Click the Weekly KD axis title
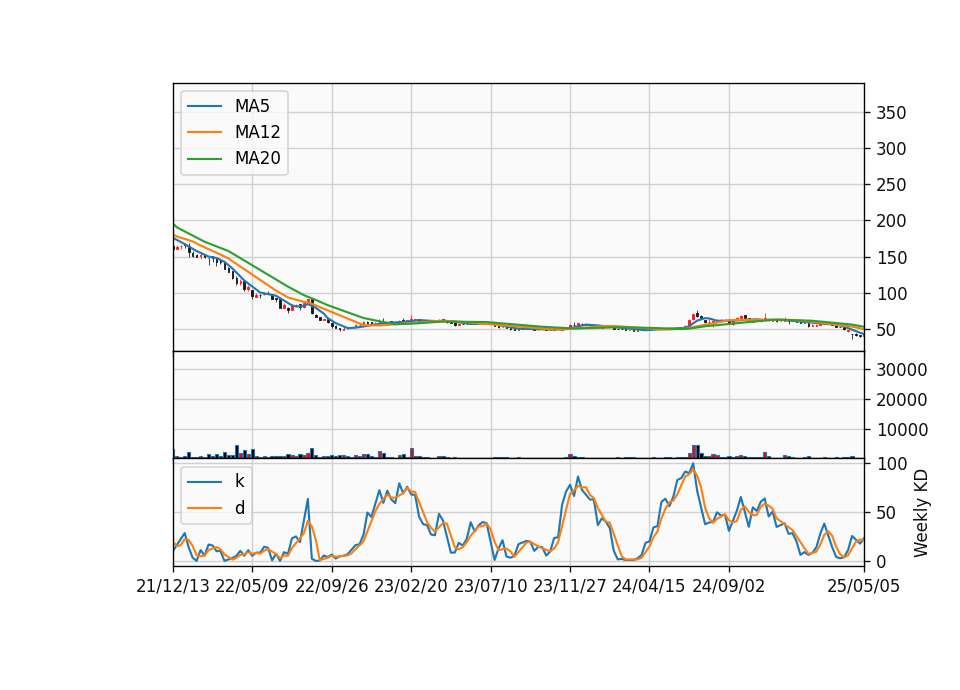The height and width of the screenshot is (690, 960). click(x=921, y=514)
